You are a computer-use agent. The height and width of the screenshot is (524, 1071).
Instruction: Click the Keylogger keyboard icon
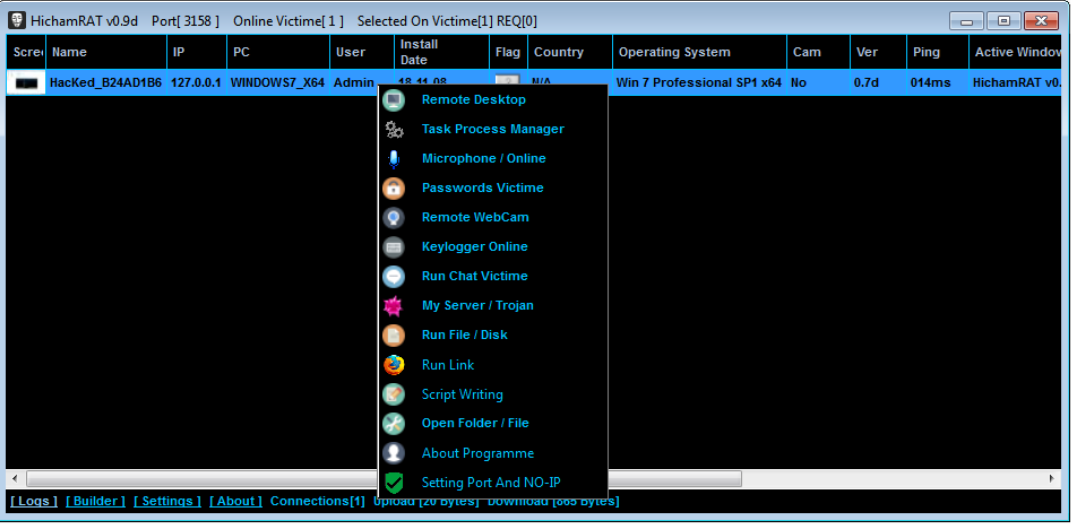click(x=393, y=247)
